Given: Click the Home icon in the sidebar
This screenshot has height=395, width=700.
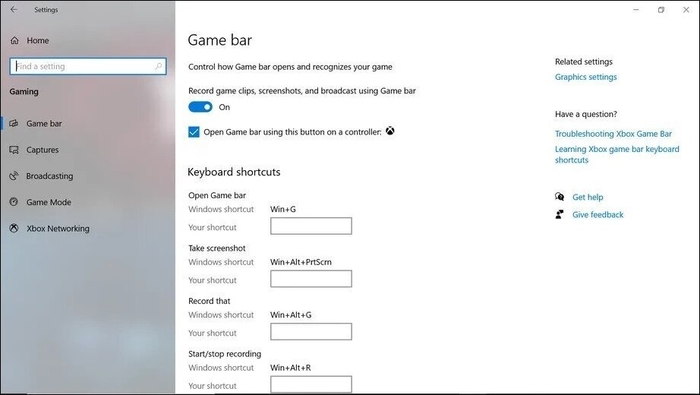Looking at the screenshot, I should [14, 41].
